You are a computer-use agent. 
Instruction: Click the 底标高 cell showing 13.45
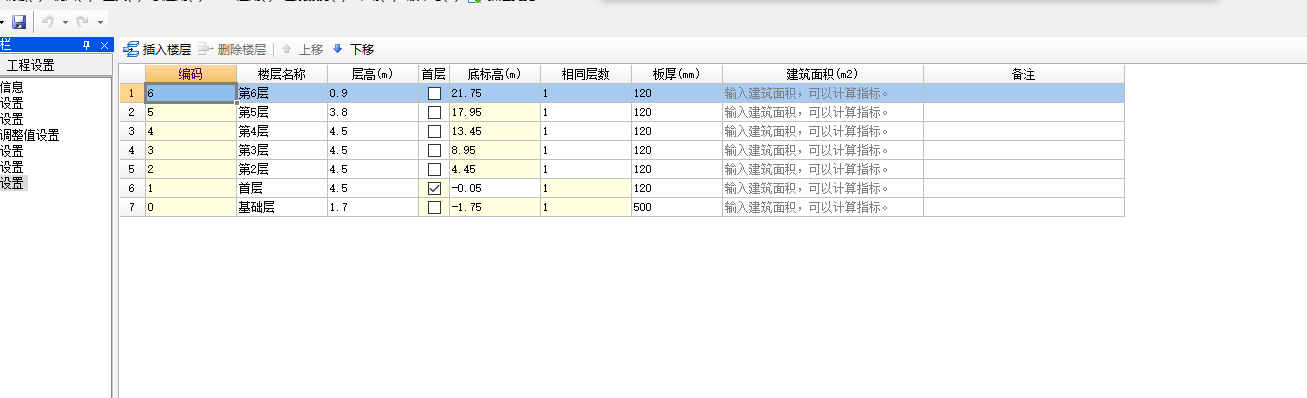point(495,131)
